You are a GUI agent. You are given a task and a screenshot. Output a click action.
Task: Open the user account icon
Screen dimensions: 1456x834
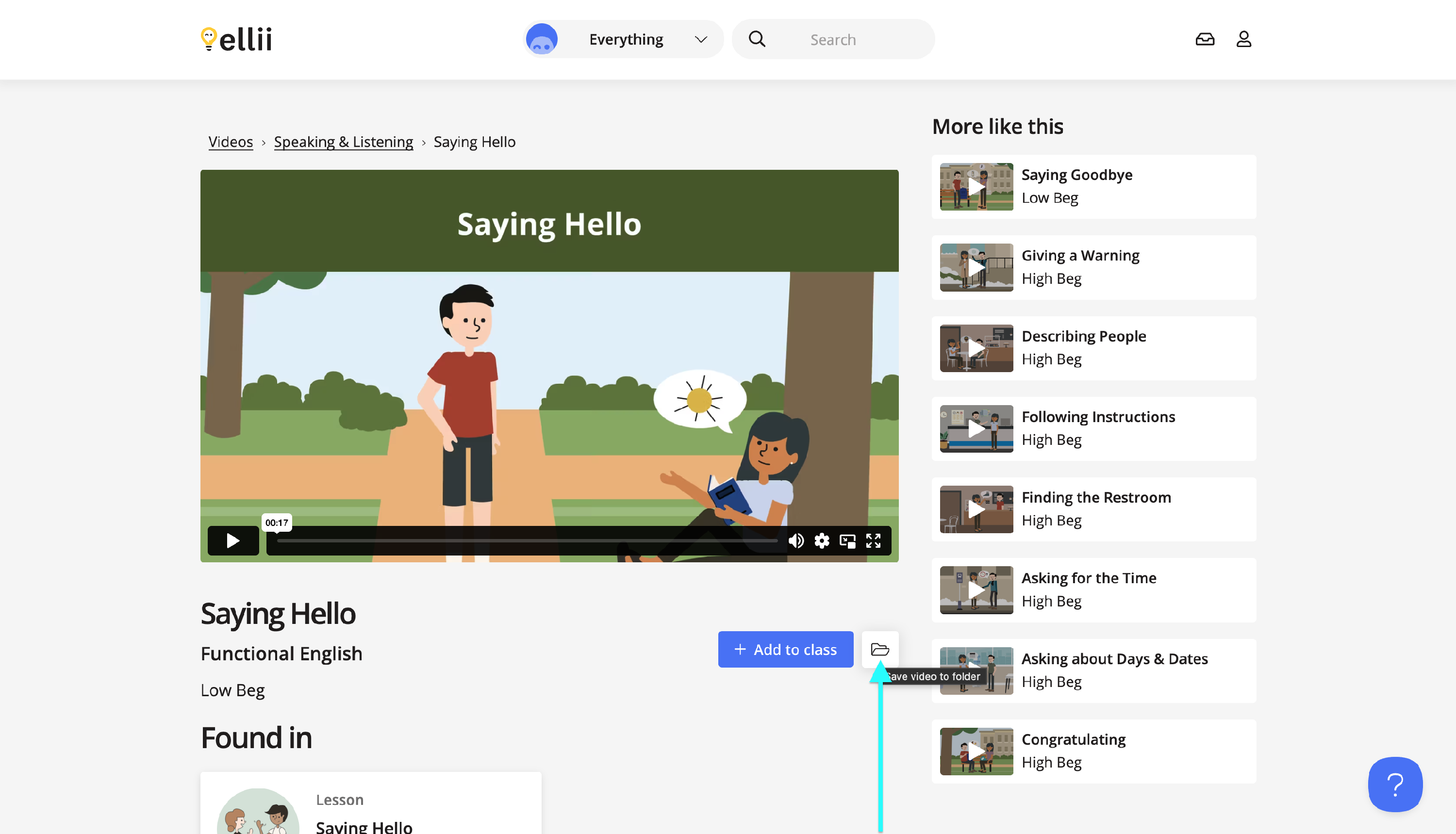(1243, 39)
